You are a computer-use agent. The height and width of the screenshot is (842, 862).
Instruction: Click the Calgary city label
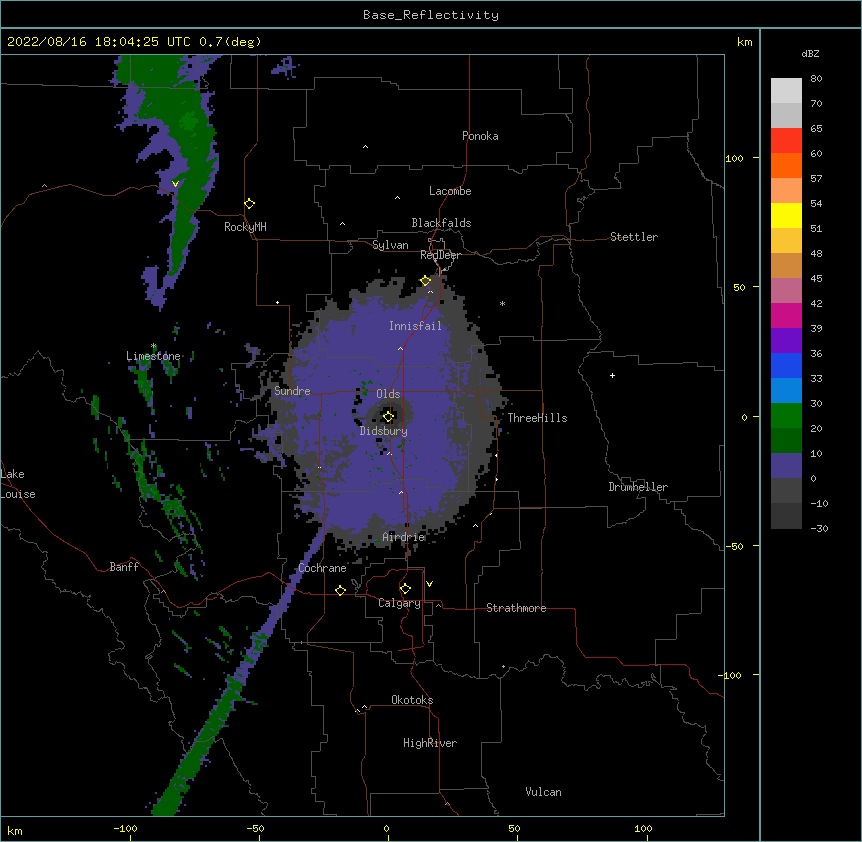click(x=399, y=603)
